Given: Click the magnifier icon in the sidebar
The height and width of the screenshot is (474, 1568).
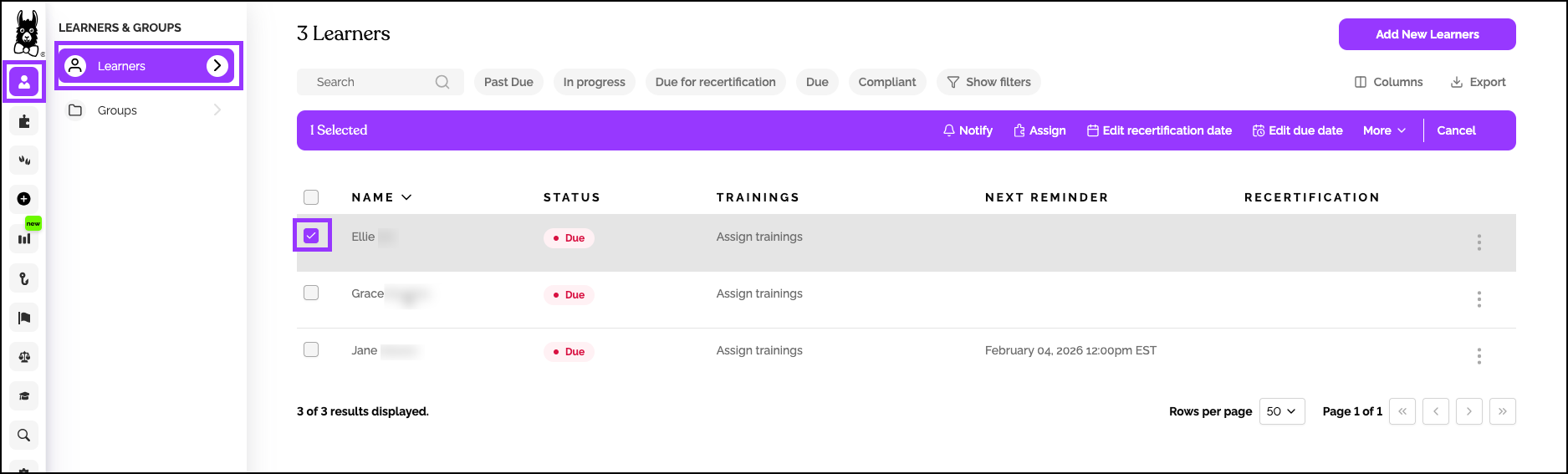Looking at the screenshot, I should click(x=24, y=435).
